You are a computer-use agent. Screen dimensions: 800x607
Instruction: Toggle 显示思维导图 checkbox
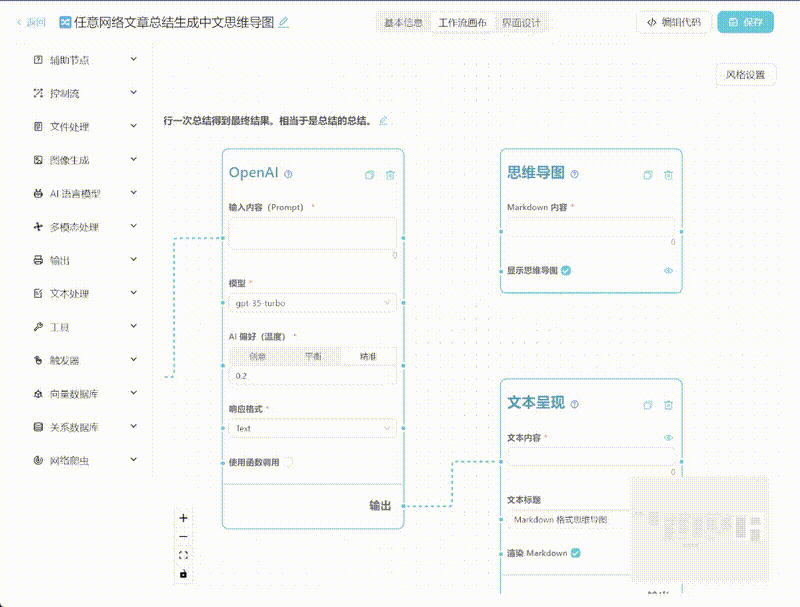click(566, 270)
